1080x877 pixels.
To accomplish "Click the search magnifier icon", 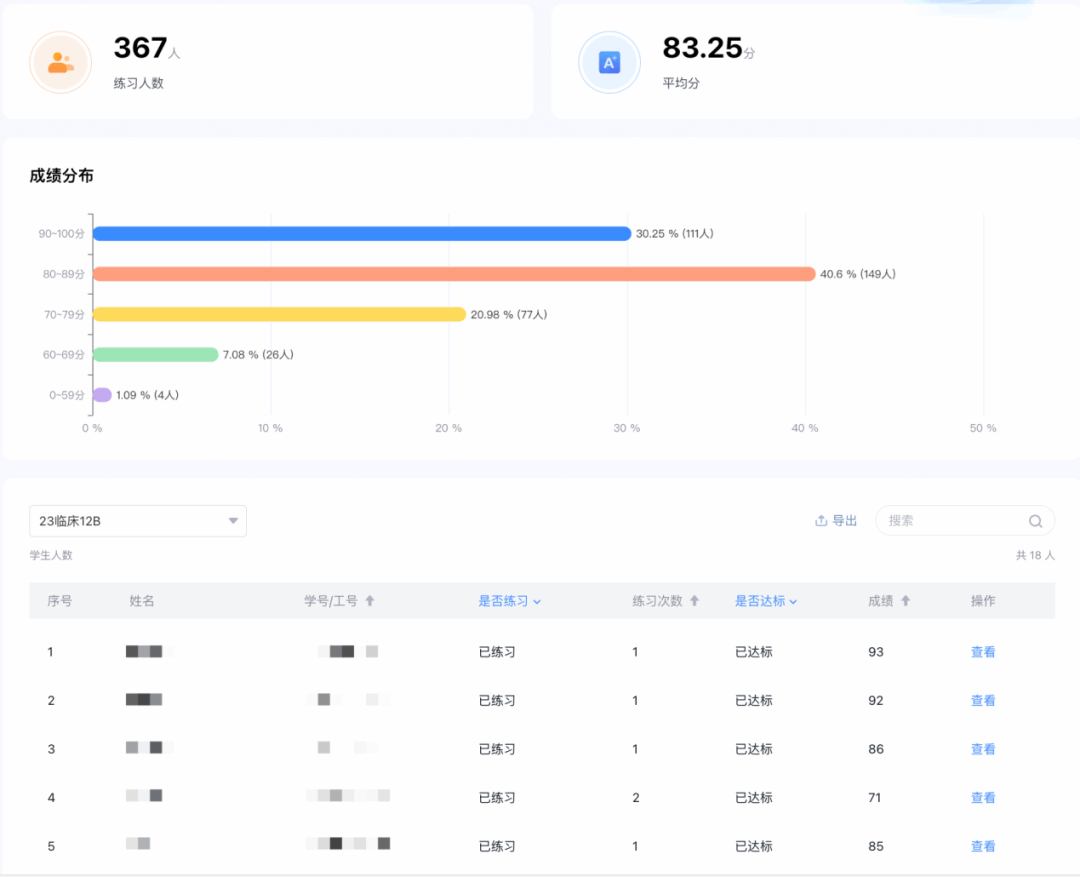I will click(x=1036, y=521).
